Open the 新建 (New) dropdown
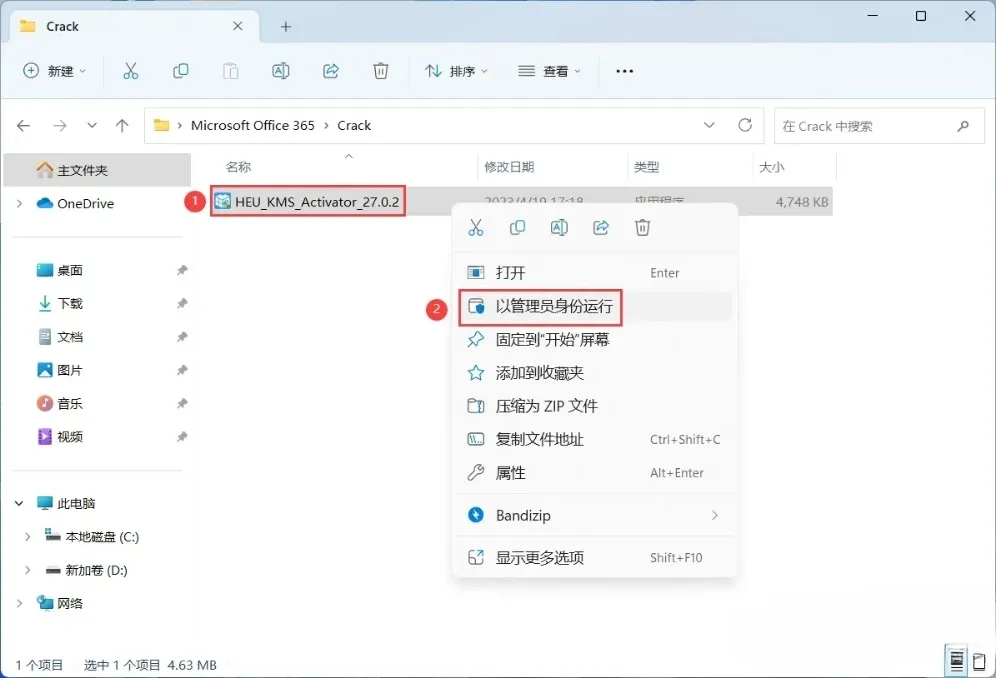This screenshot has width=996, height=678. pyautogui.click(x=54, y=71)
